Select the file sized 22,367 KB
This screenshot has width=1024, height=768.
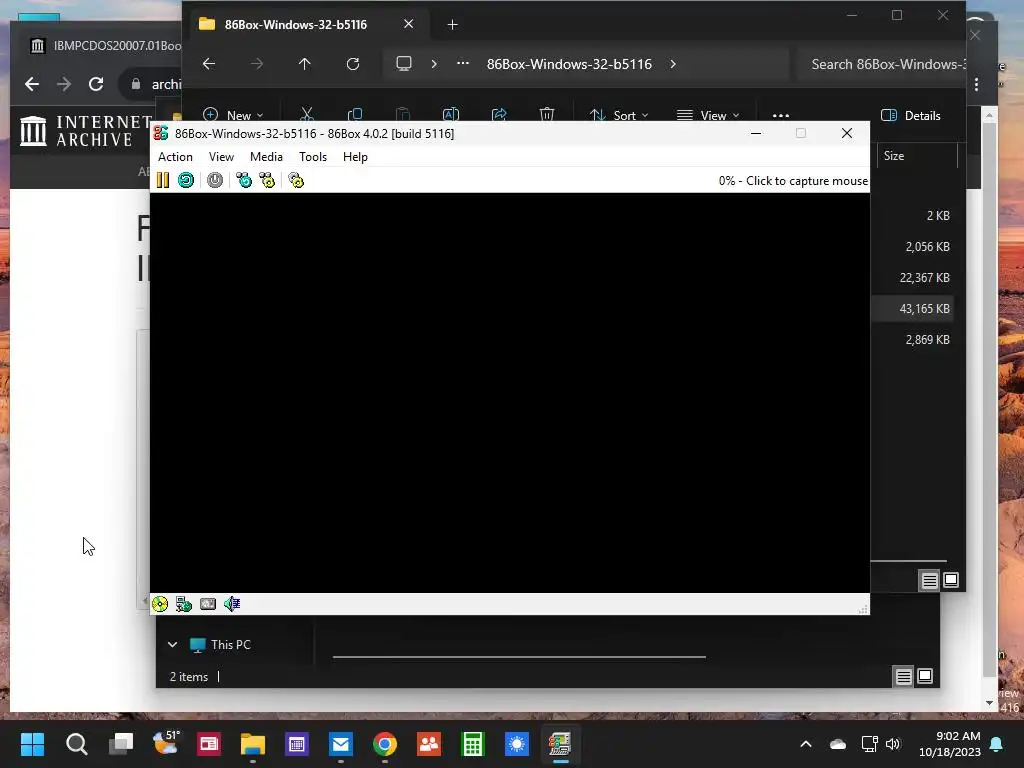click(x=925, y=278)
